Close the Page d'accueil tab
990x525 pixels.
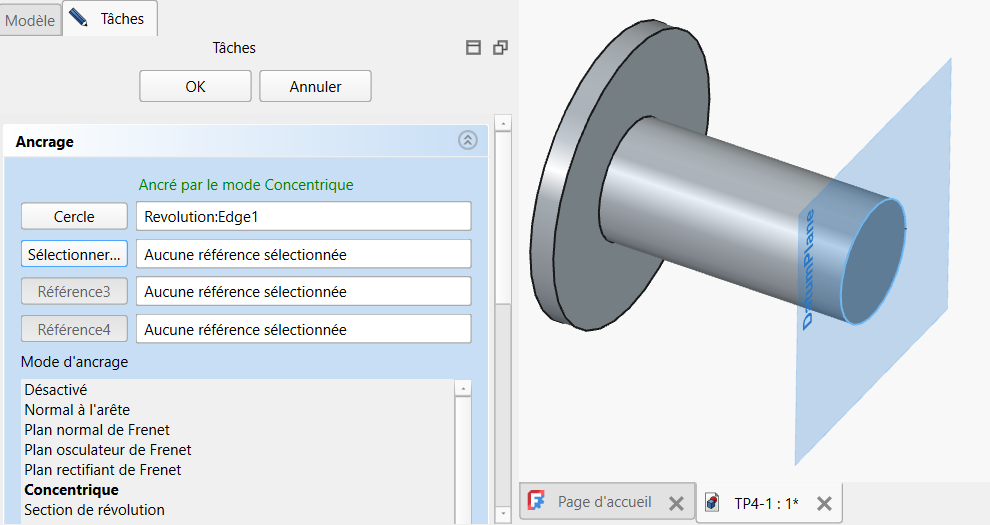675,503
